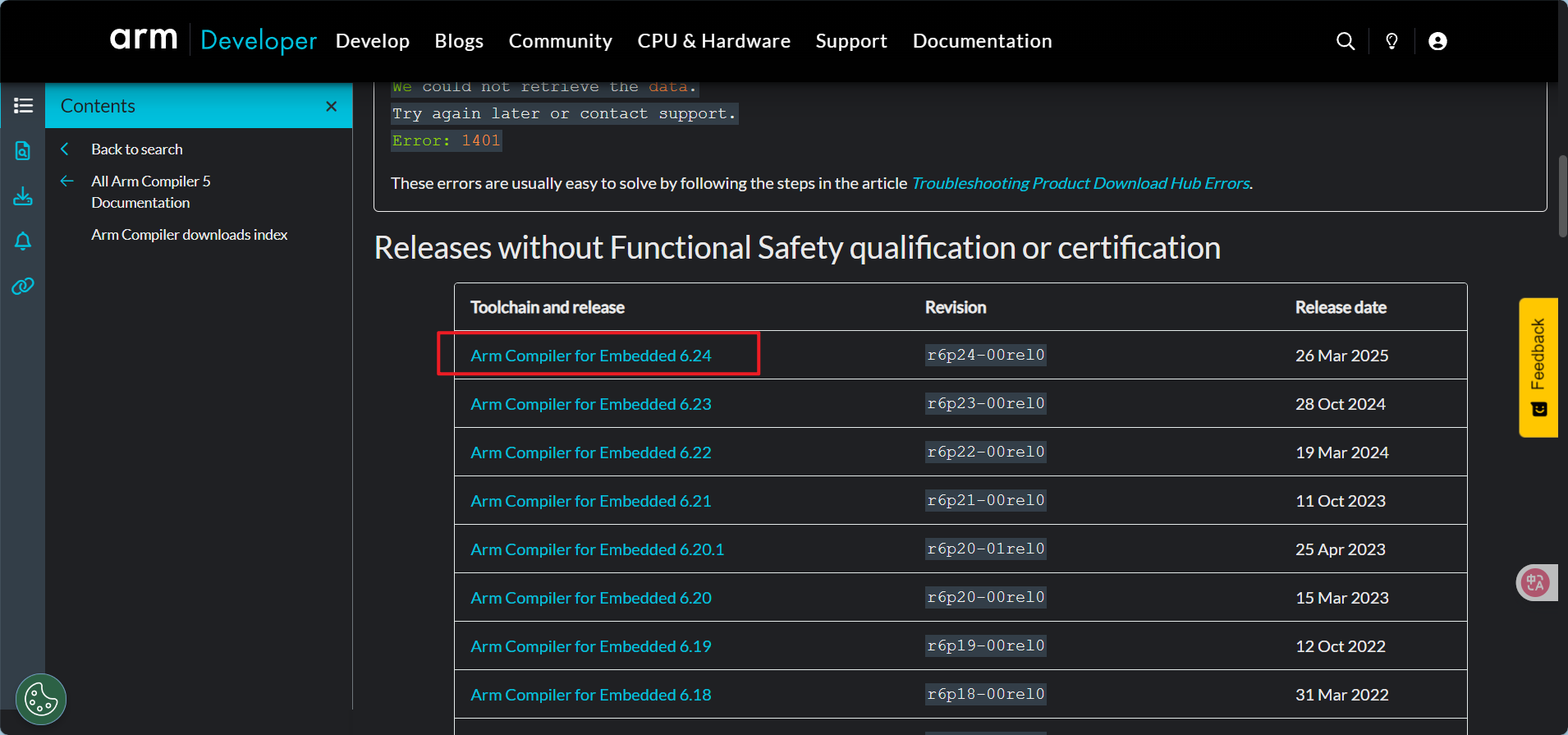This screenshot has height=735, width=1568.
Task: Open the Feedback side tab
Action: [x=1538, y=367]
